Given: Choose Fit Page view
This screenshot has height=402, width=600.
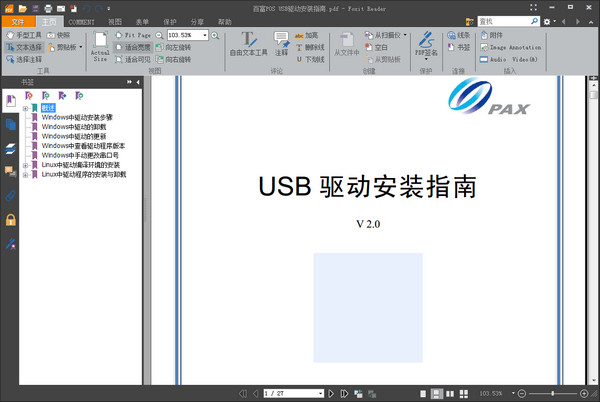Looking at the screenshot, I should pyautogui.click(x=133, y=35).
